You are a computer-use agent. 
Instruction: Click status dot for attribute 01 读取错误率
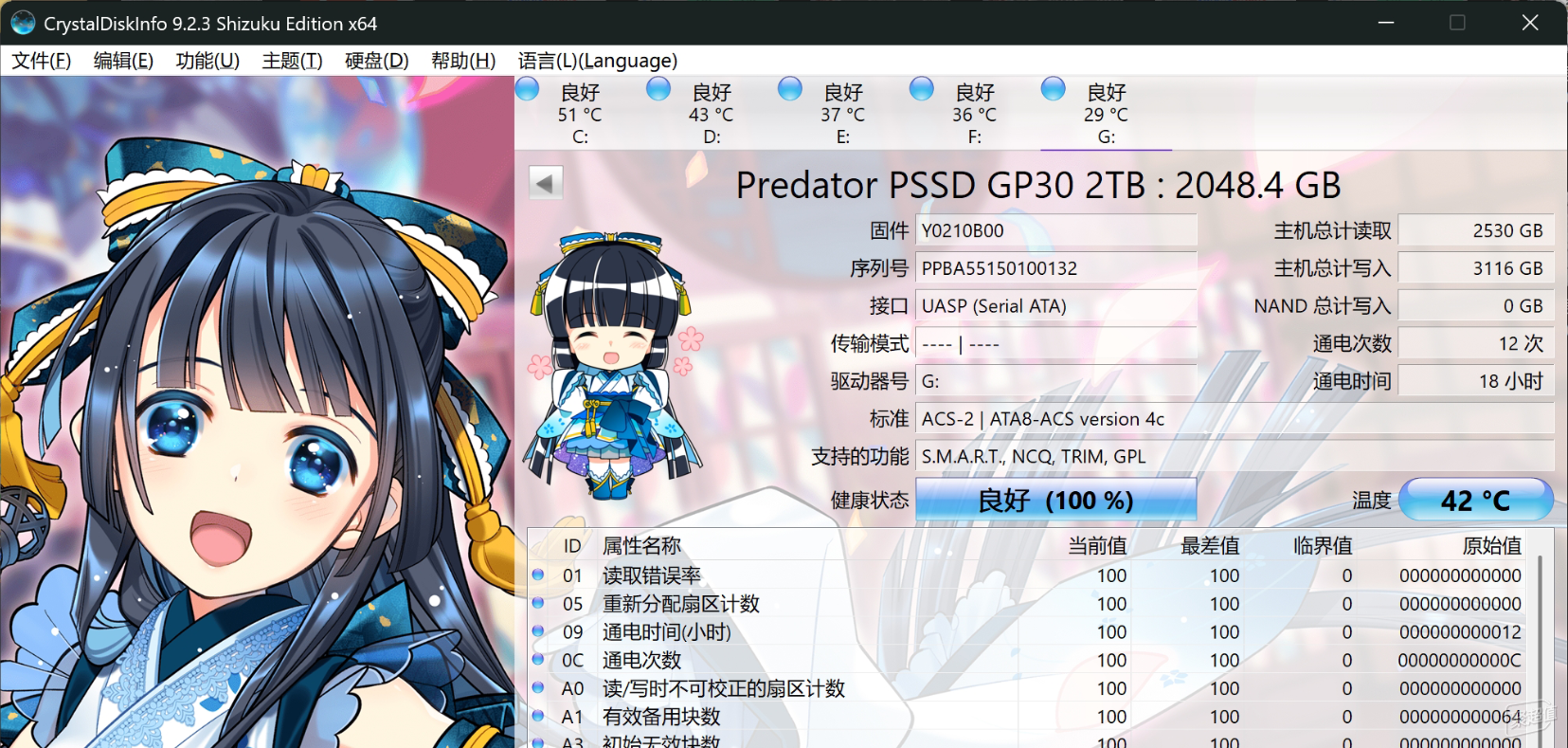(x=538, y=575)
